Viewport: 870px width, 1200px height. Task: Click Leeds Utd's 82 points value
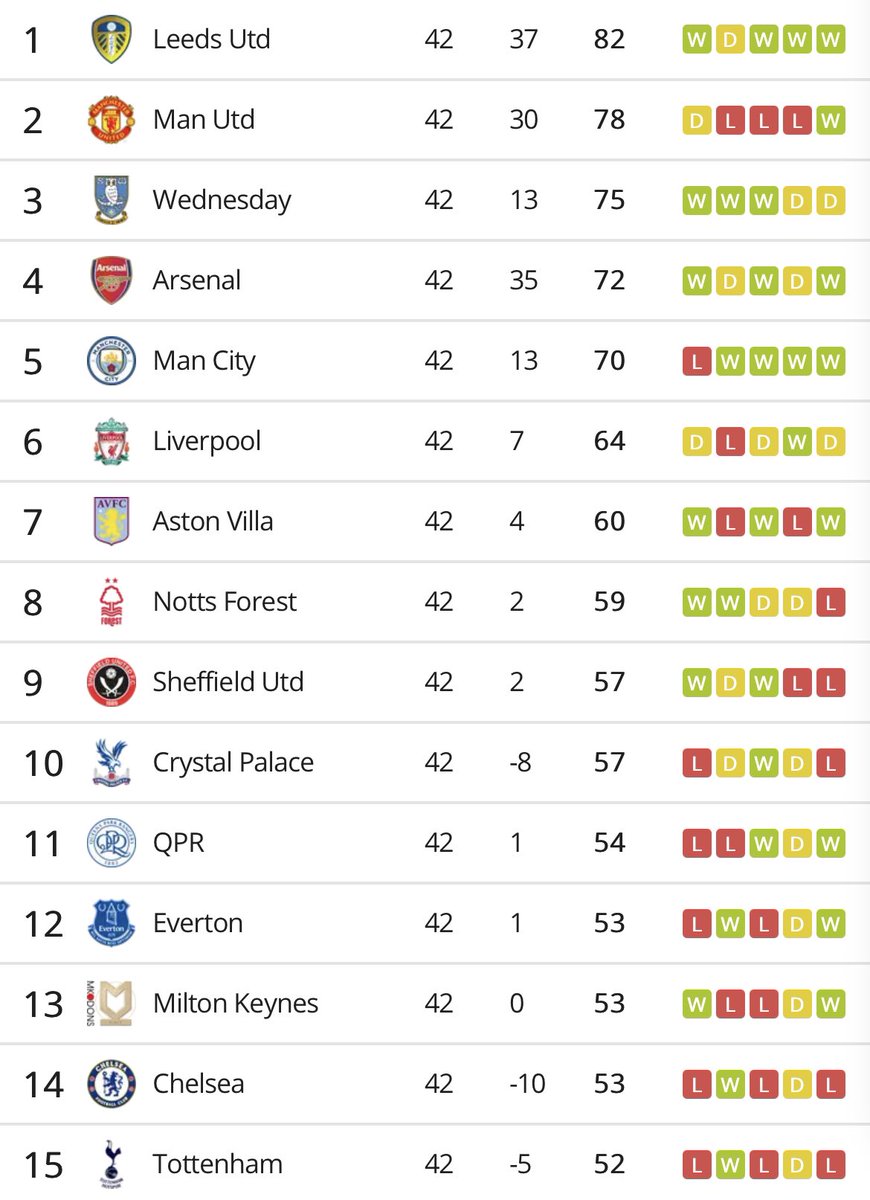[608, 40]
